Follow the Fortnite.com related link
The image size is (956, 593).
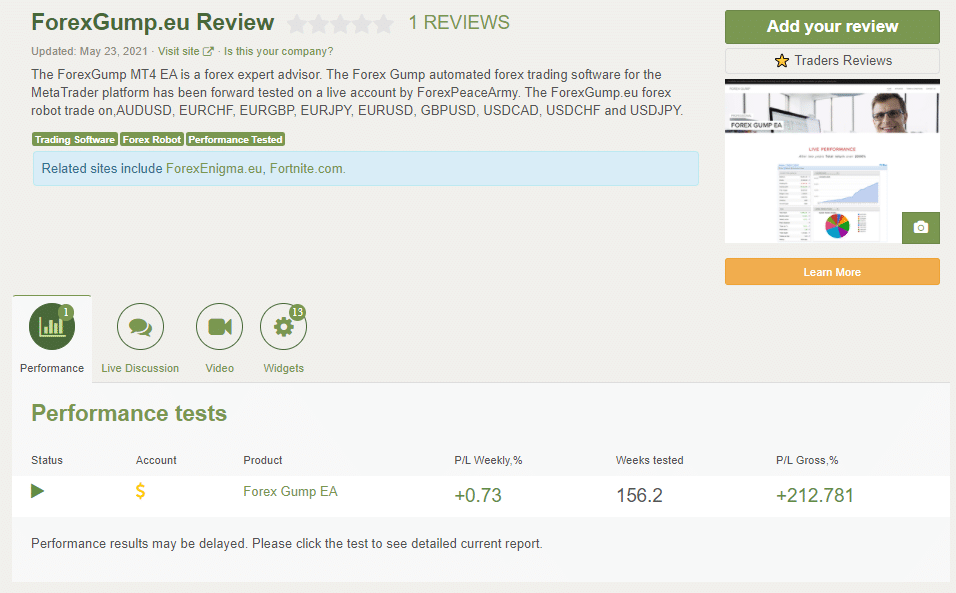point(306,169)
